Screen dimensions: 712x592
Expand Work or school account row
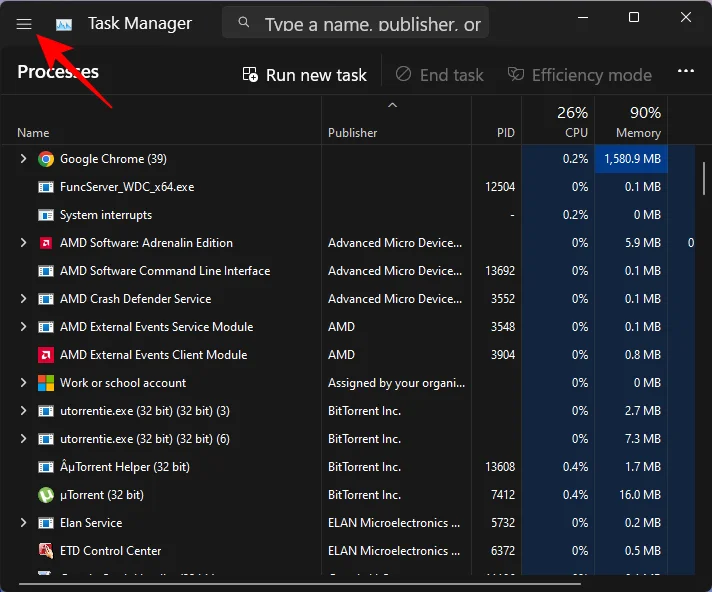(x=23, y=383)
